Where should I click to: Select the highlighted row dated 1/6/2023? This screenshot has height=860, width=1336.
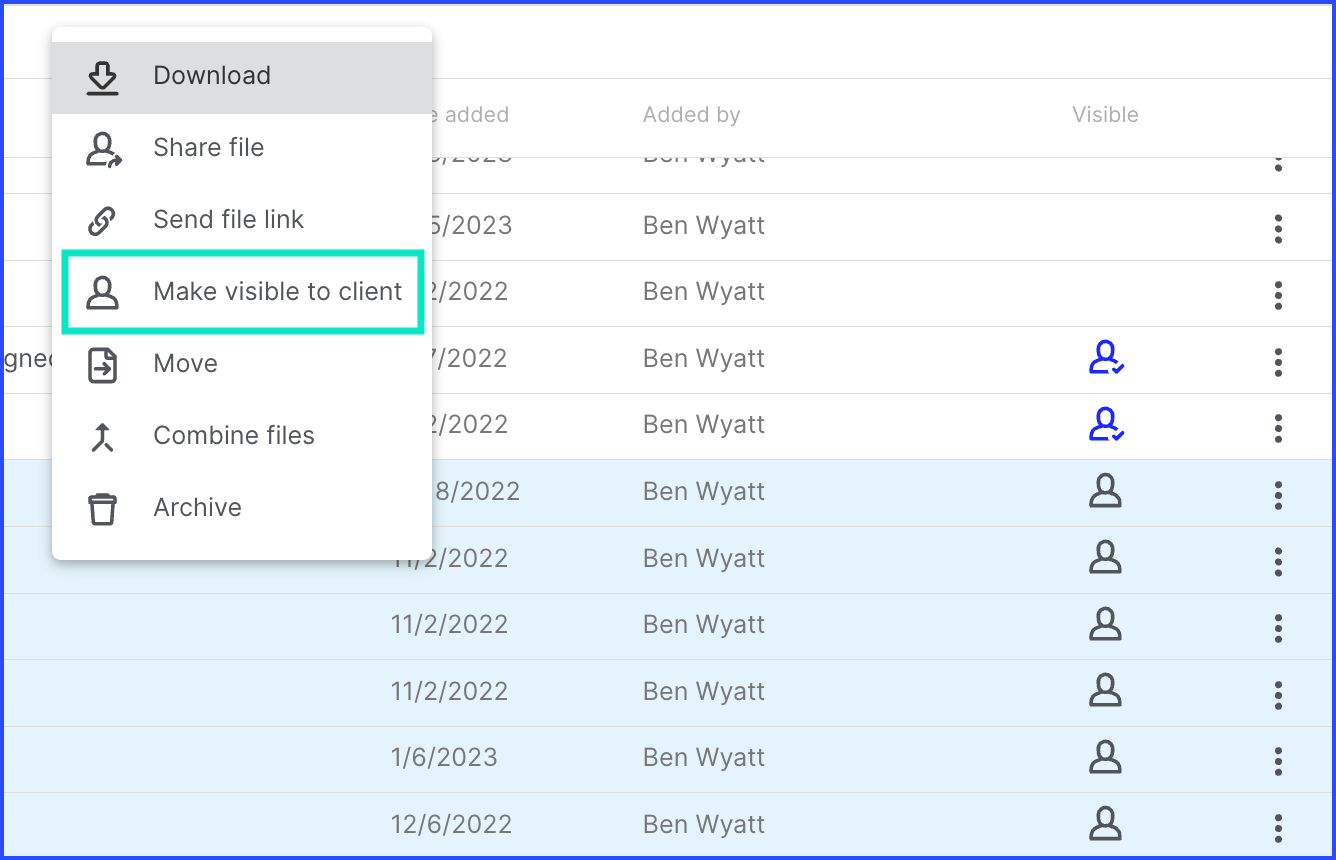(x=668, y=758)
